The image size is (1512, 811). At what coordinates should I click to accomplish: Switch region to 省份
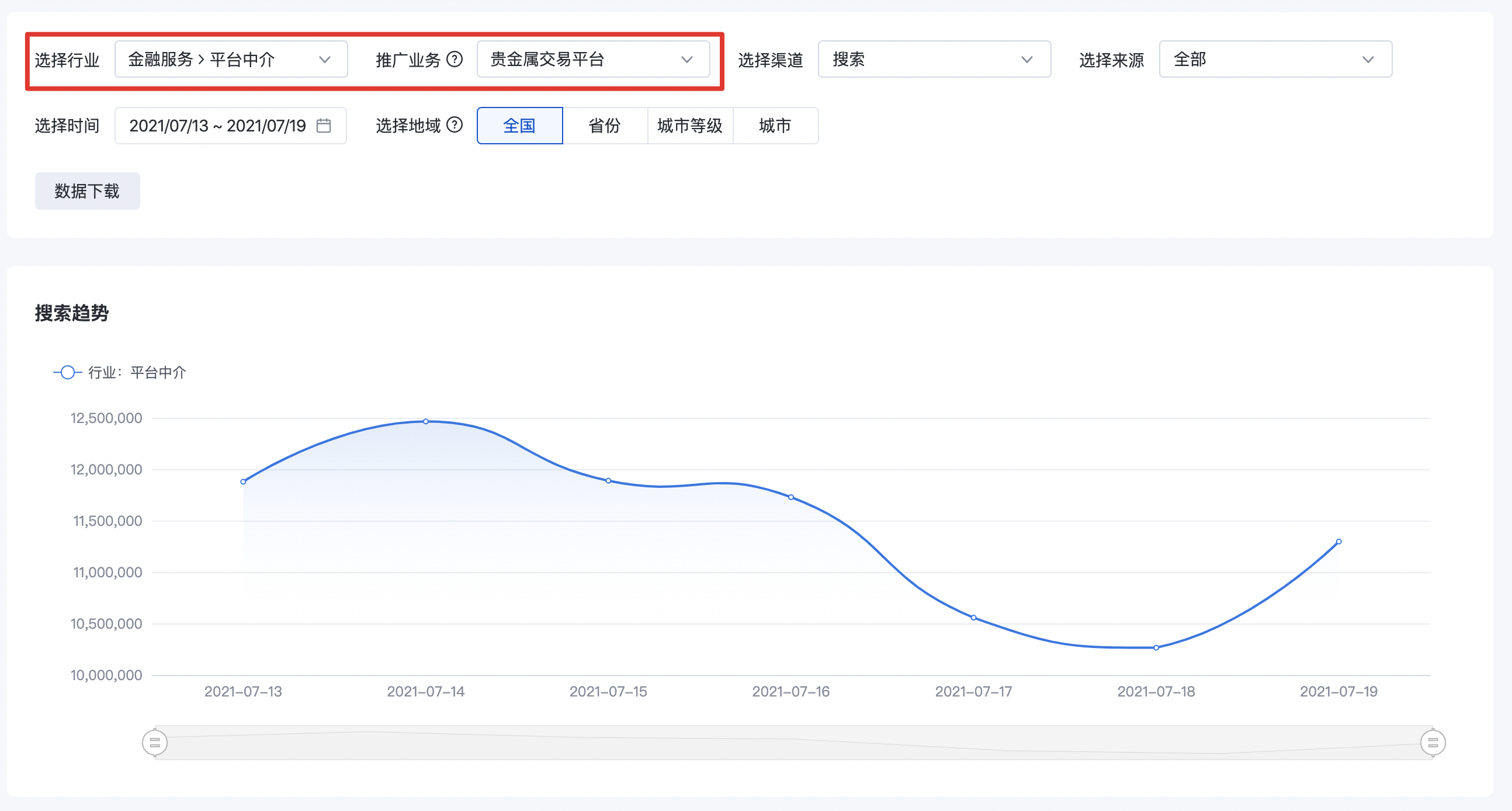[x=605, y=126]
